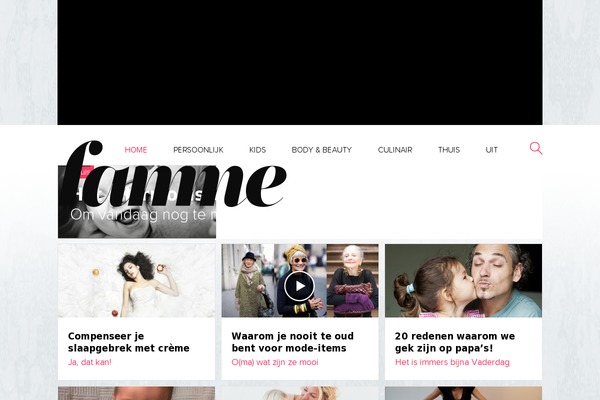Click 'Het is immers bijna Vaderdag' subtitle
This screenshot has height=400, width=600.
click(452, 362)
